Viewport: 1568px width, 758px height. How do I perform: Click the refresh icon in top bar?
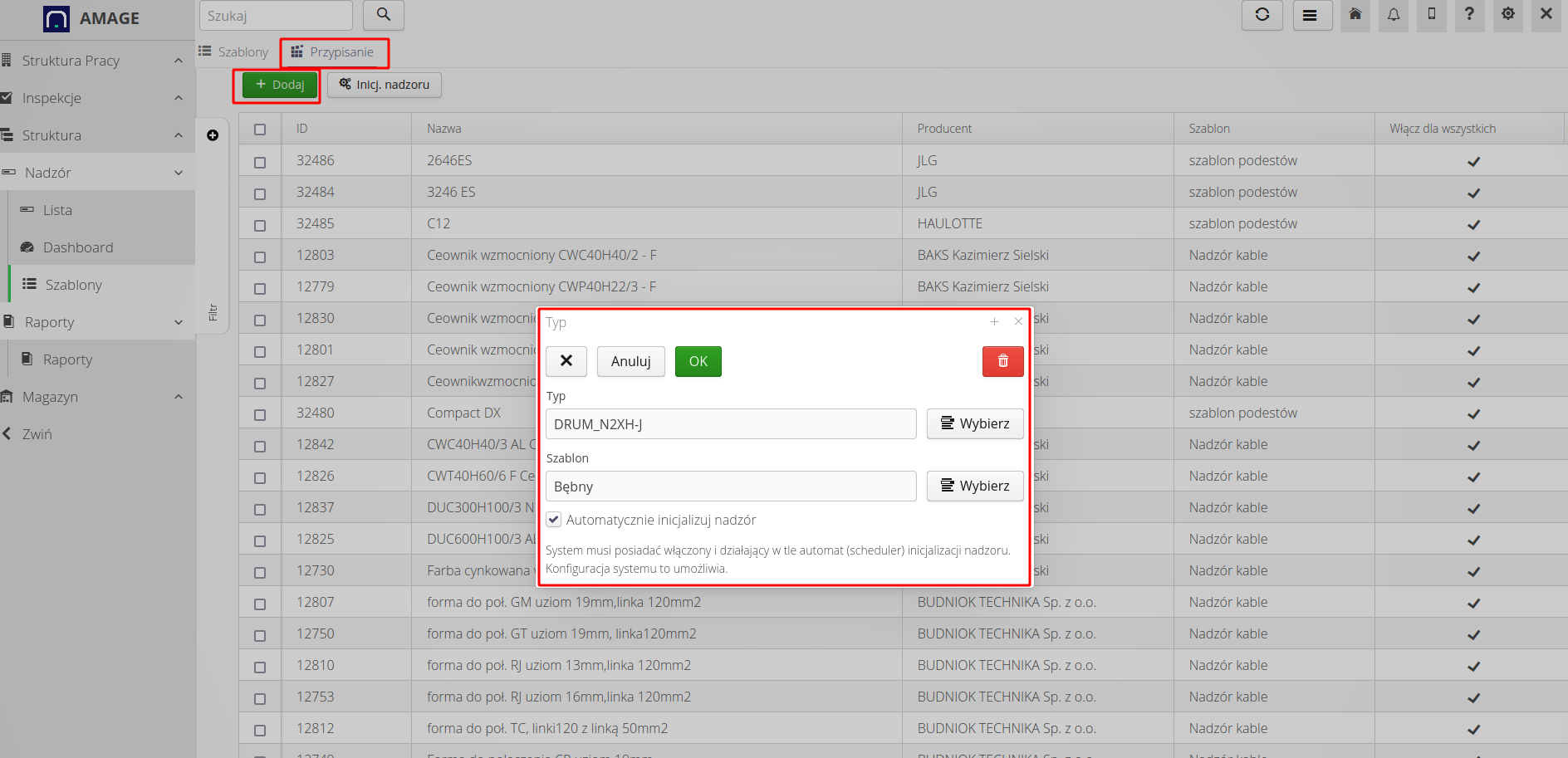click(1262, 15)
